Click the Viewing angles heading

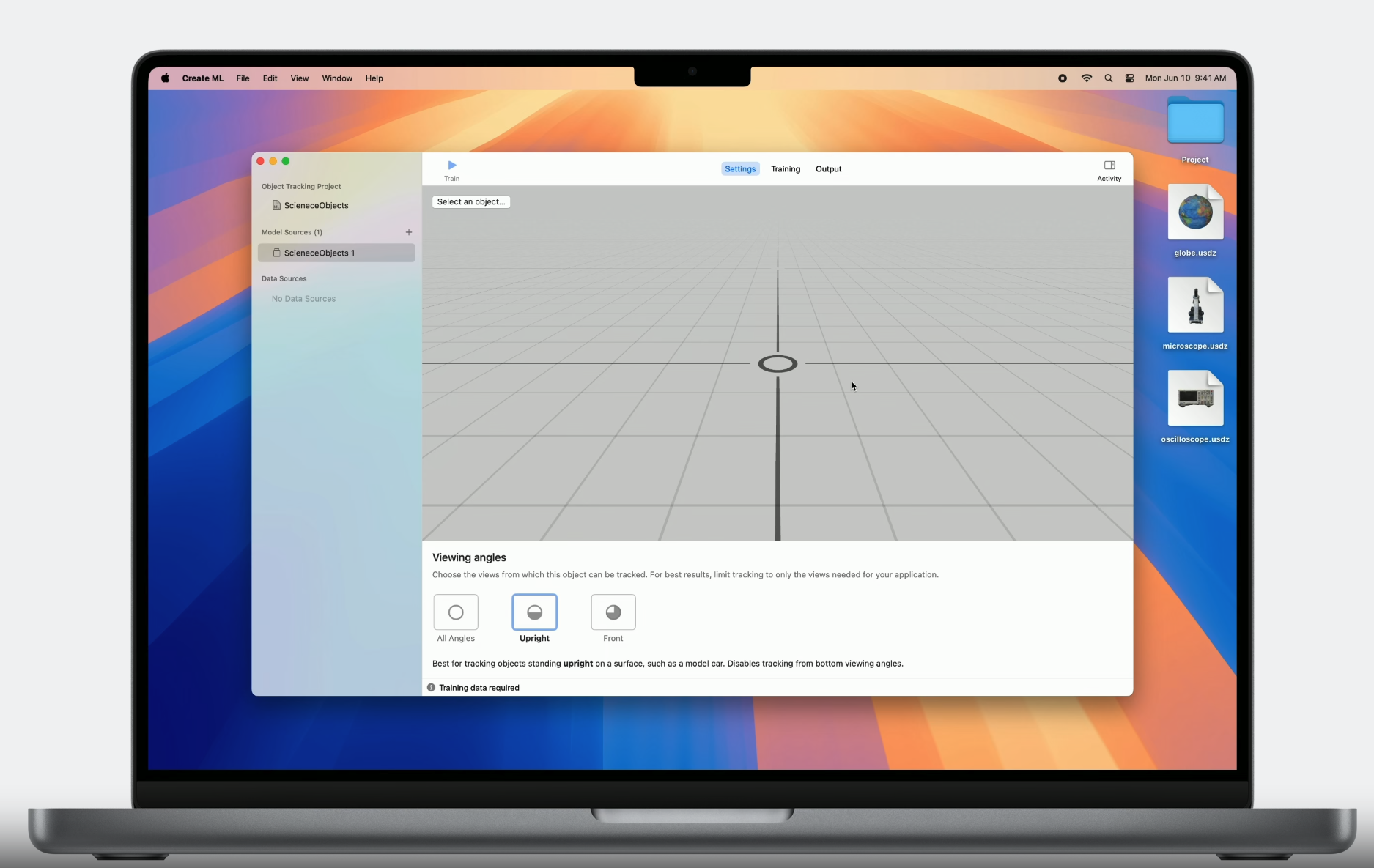click(x=469, y=557)
